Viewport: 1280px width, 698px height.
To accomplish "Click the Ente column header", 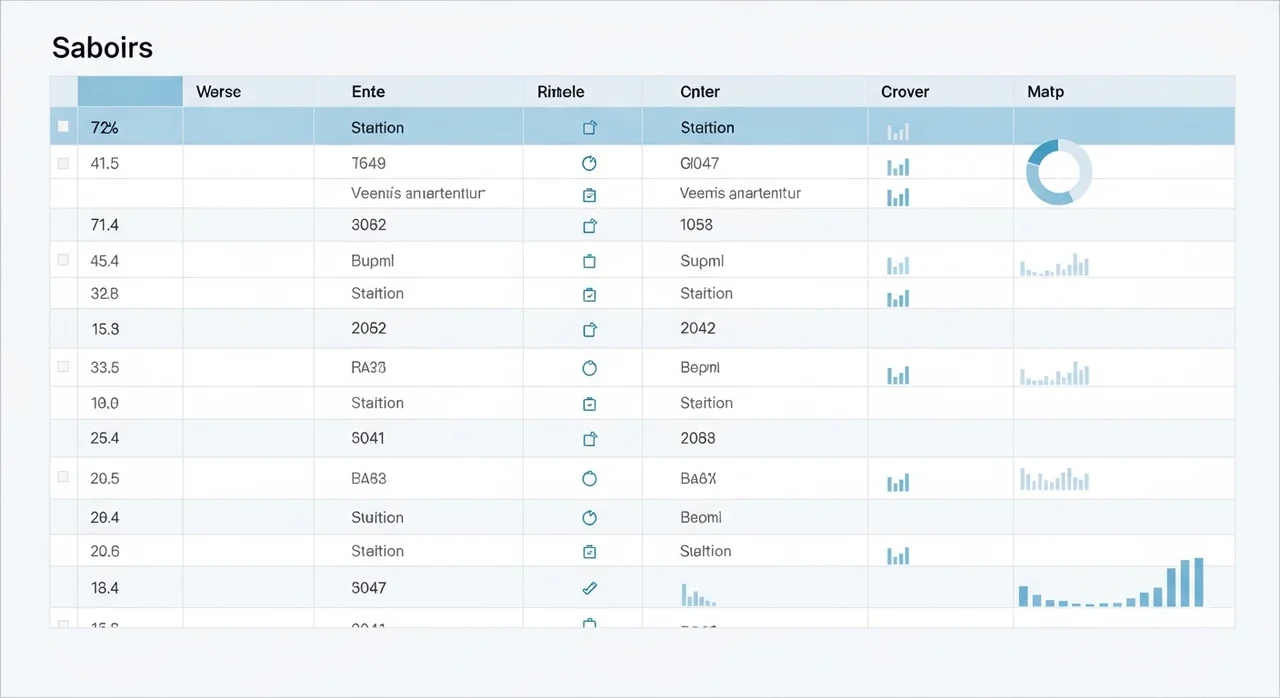I will (x=368, y=92).
